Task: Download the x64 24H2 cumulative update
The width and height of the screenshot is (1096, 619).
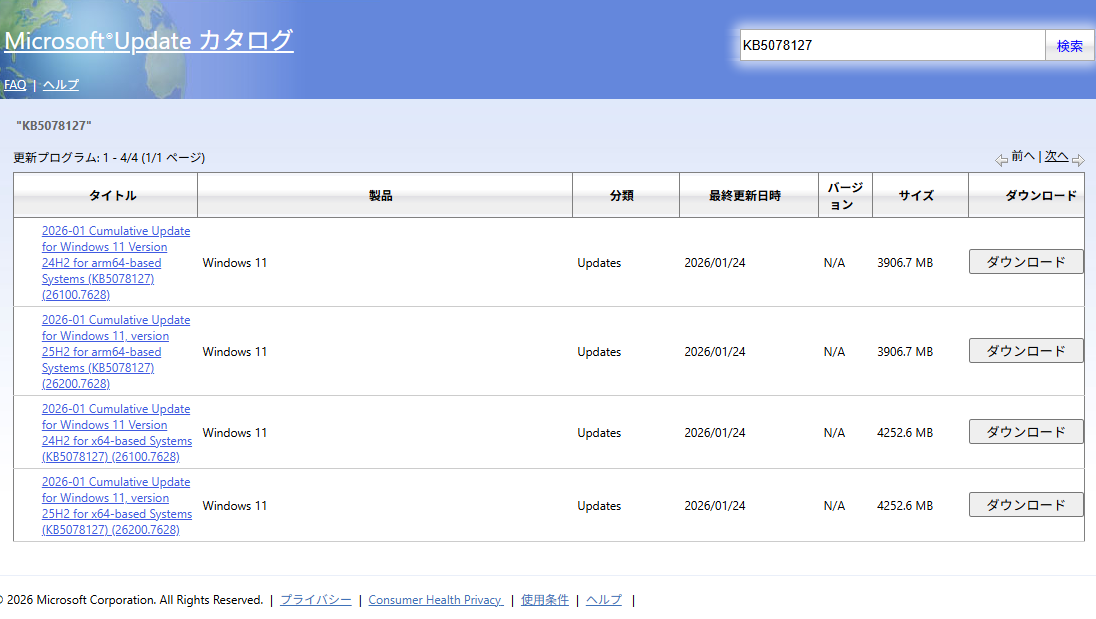Action: pyautogui.click(x=1025, y=431)
